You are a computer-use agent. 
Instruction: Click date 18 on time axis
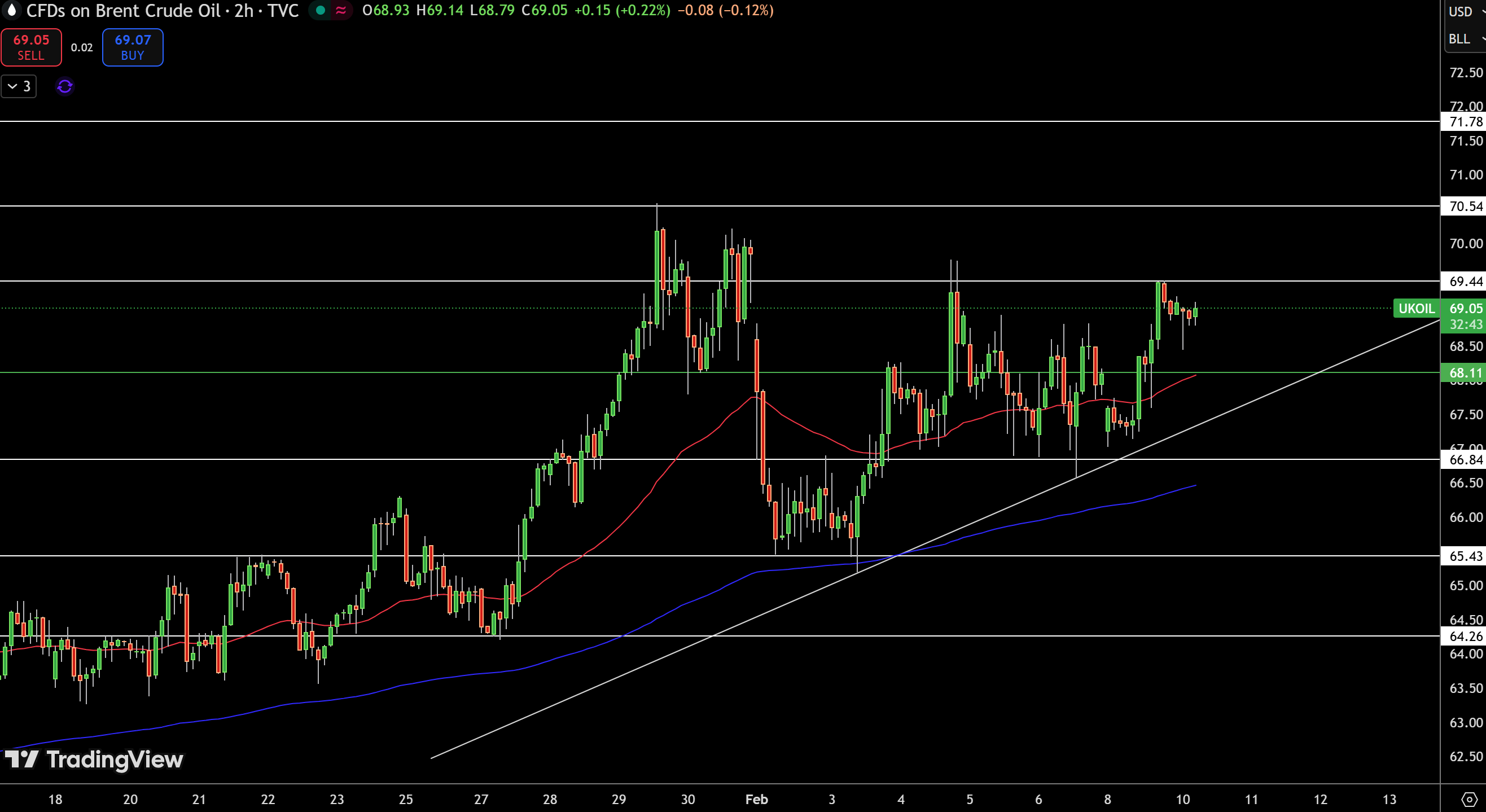pyautogui.click(x=55, y=800)
